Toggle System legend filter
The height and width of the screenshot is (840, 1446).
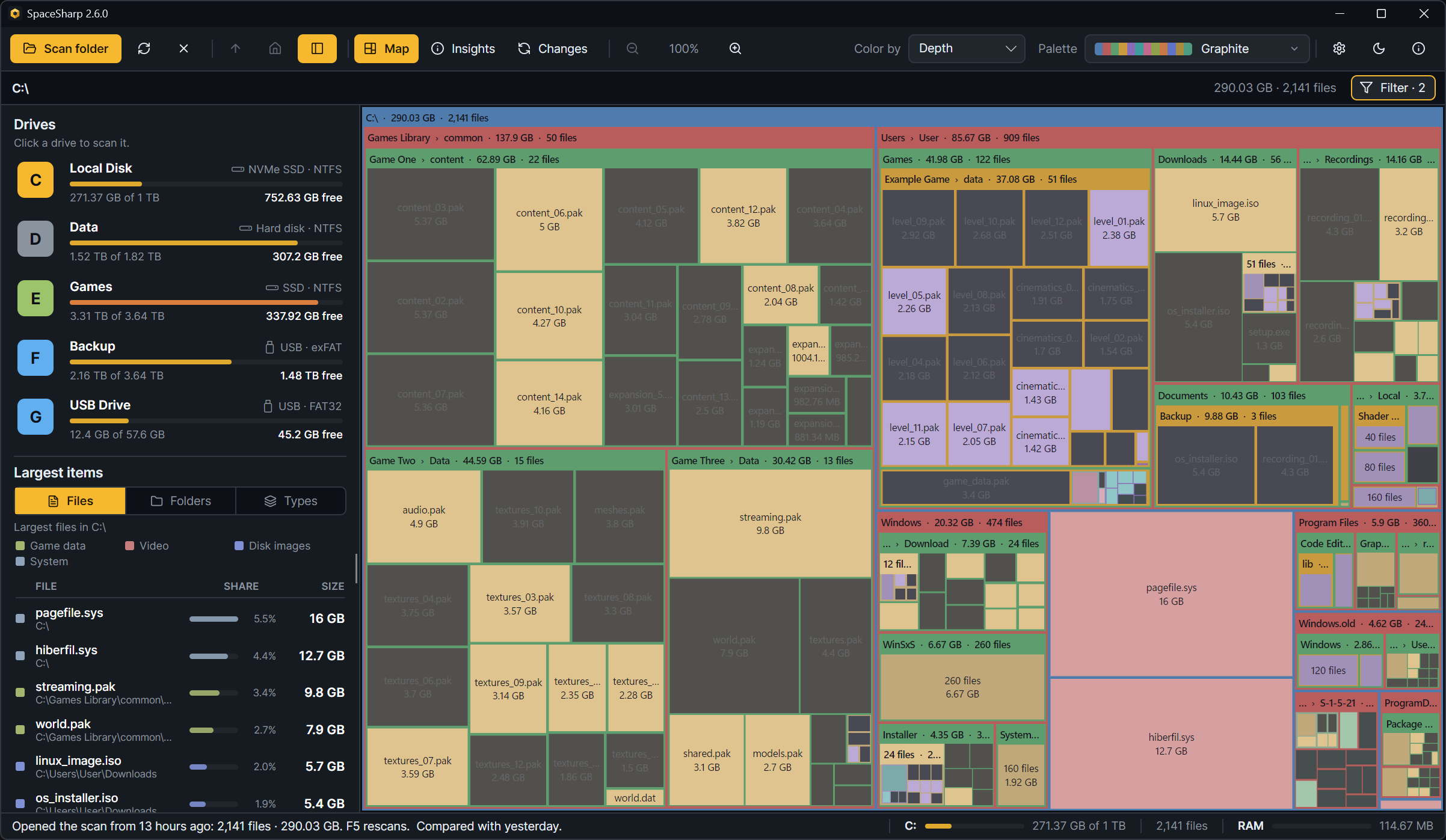click(x=42, y=562)
